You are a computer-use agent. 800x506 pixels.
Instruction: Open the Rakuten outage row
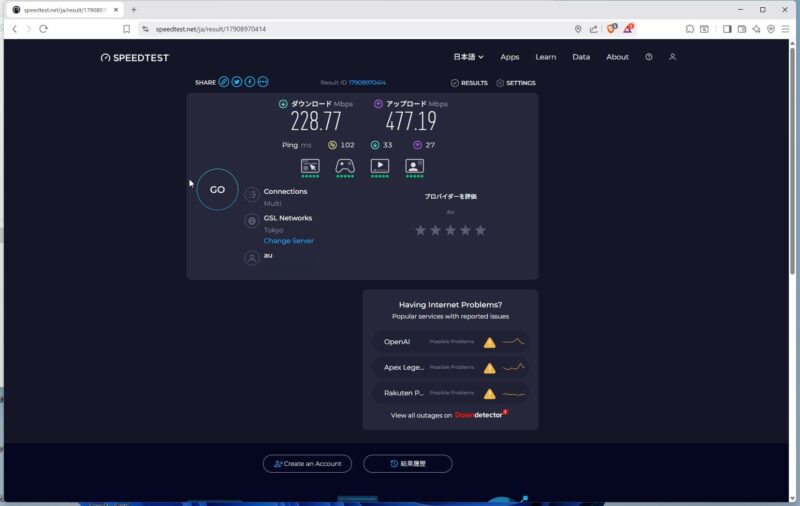tap(451, 393)
